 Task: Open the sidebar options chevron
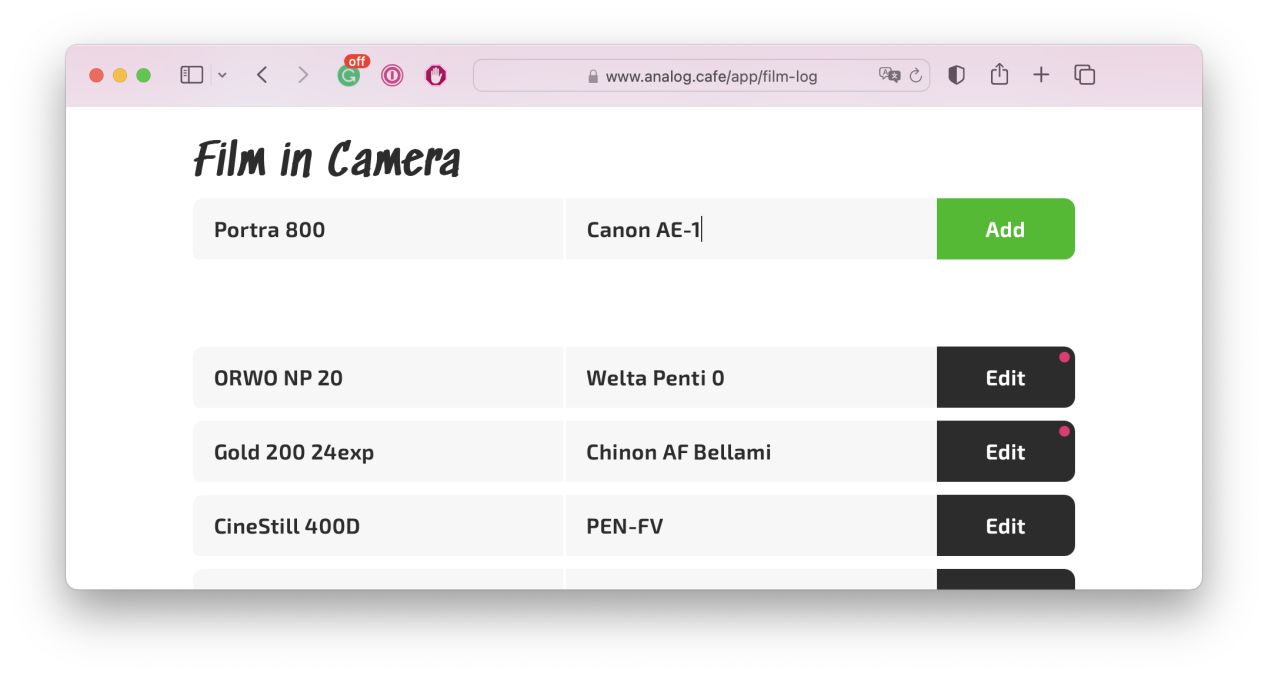pos(222,75)
